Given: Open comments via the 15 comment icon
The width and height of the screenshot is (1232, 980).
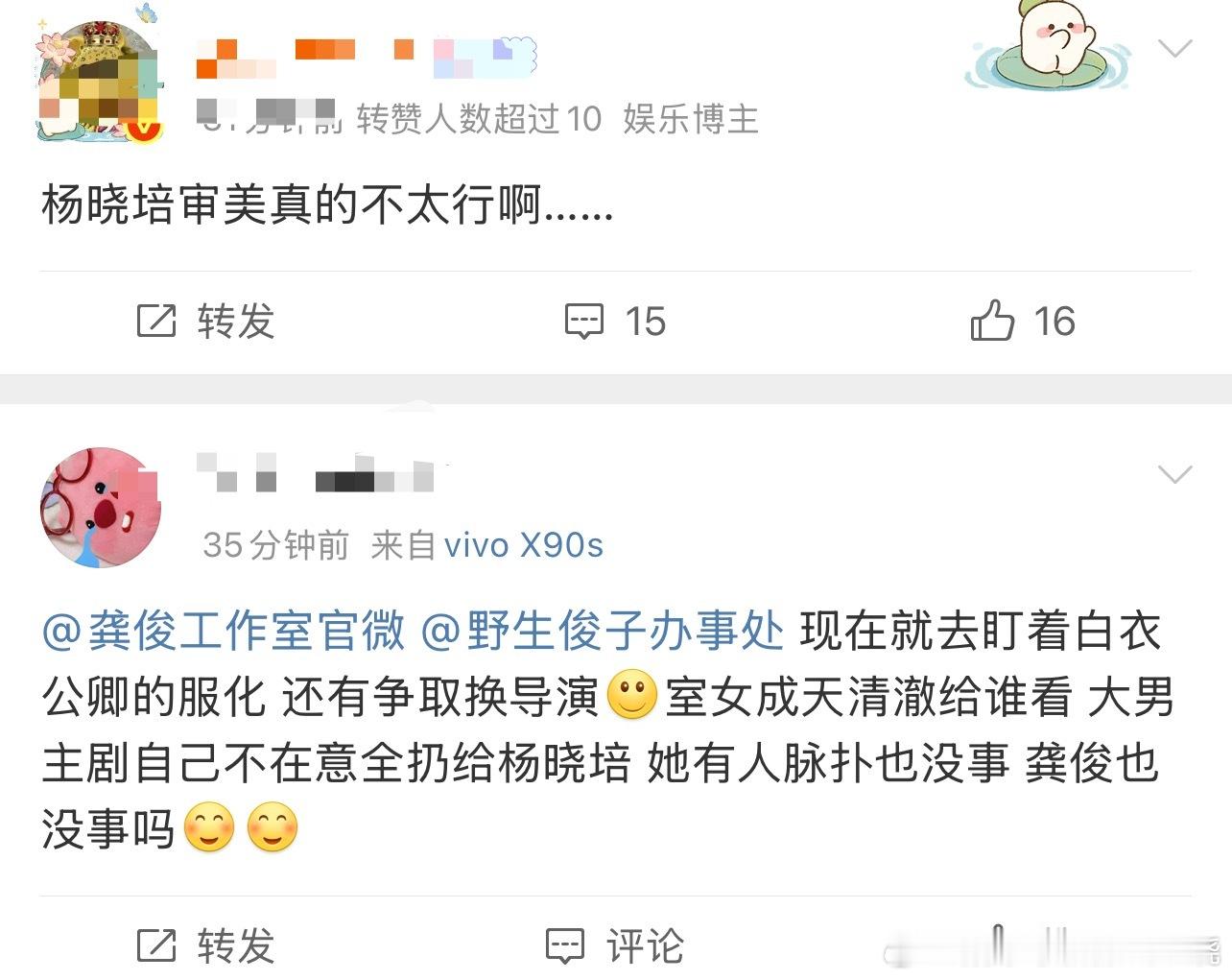Looking at the screenshot, I should (x=583, y=322).
